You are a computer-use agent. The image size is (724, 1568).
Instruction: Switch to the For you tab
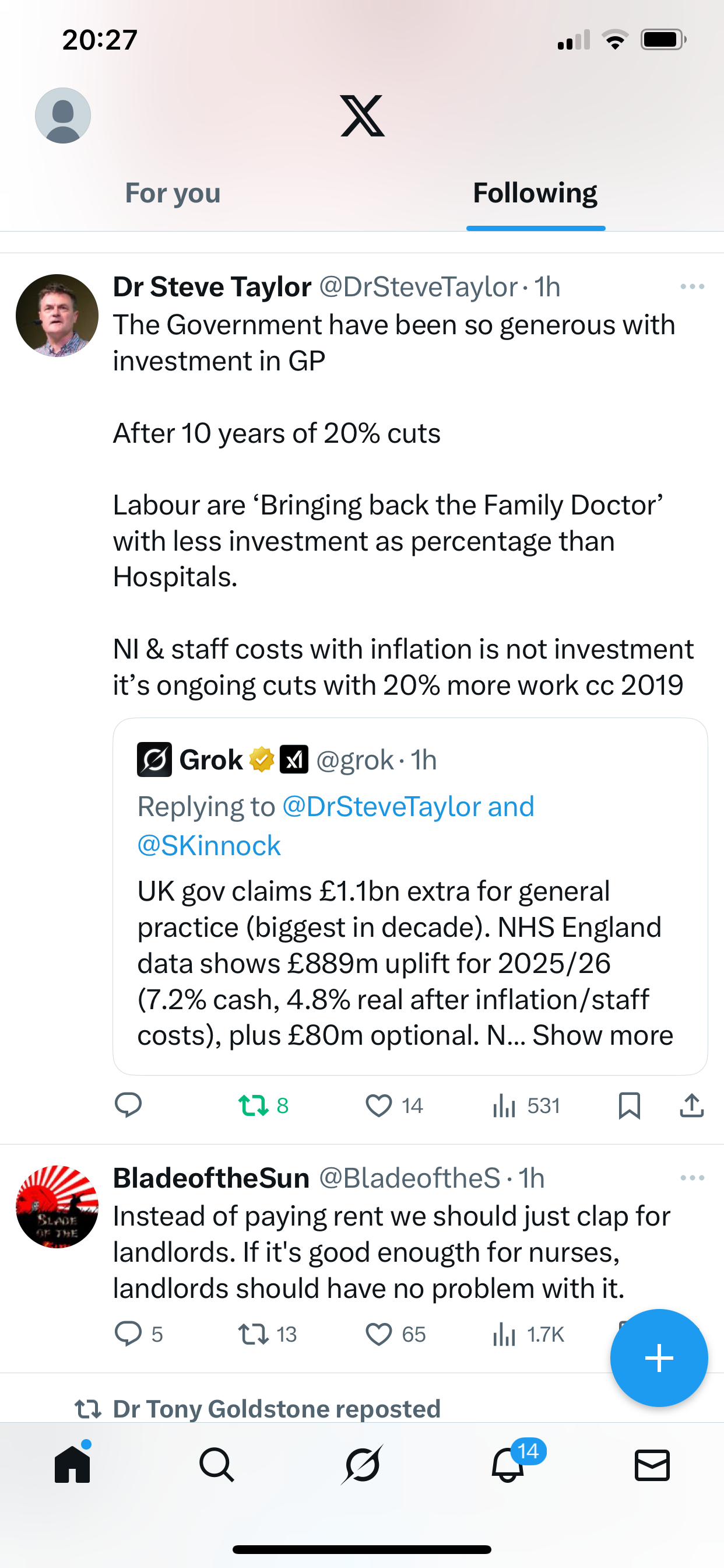click(x=173, y=193)
